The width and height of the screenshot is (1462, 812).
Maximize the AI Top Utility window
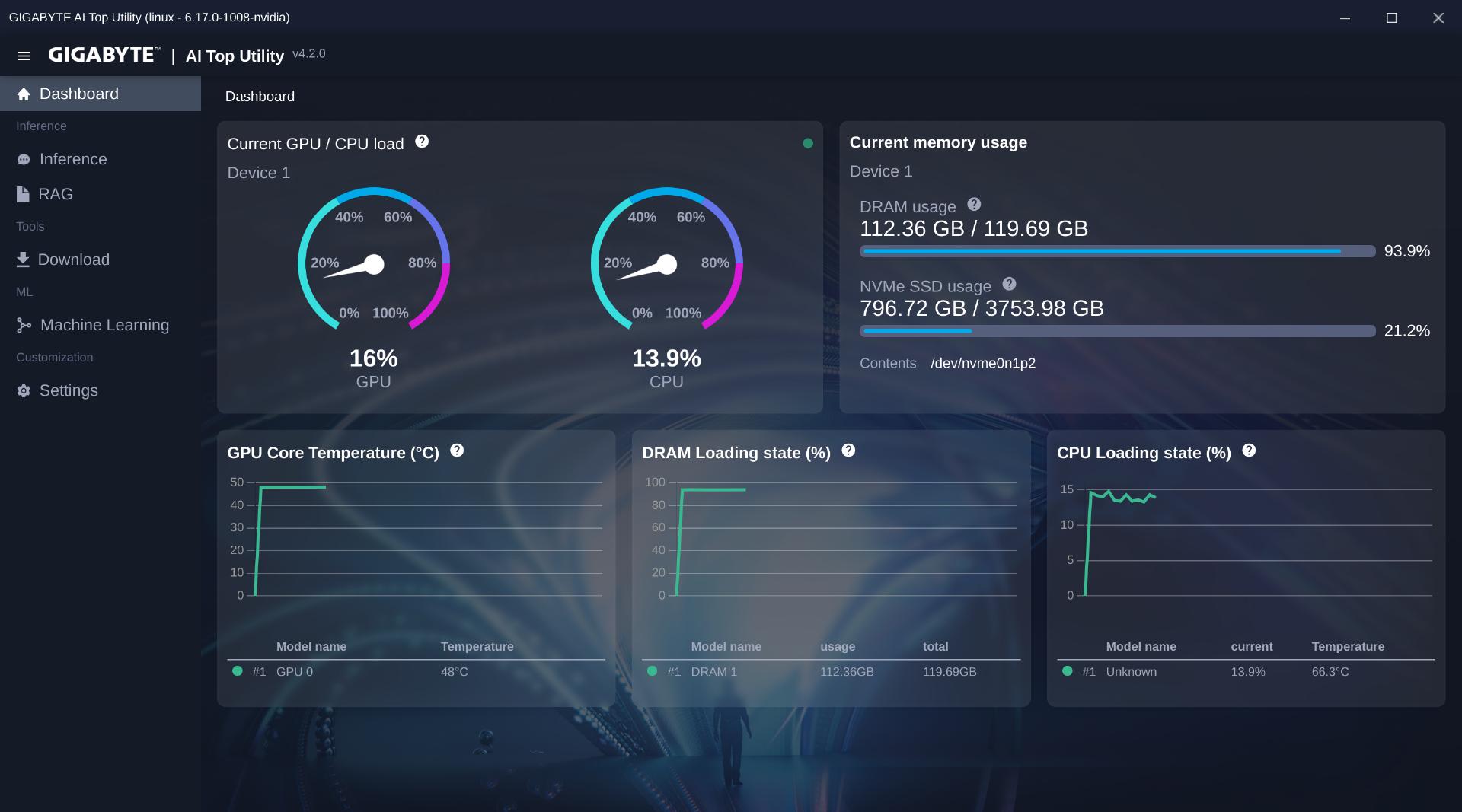click(x=1391, y=18)
